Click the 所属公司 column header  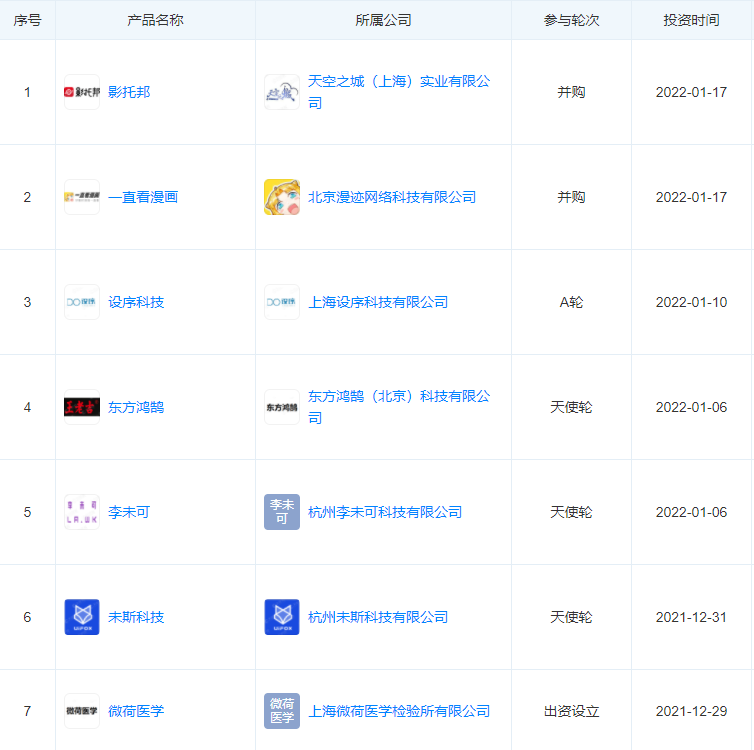tap(383, 20)
